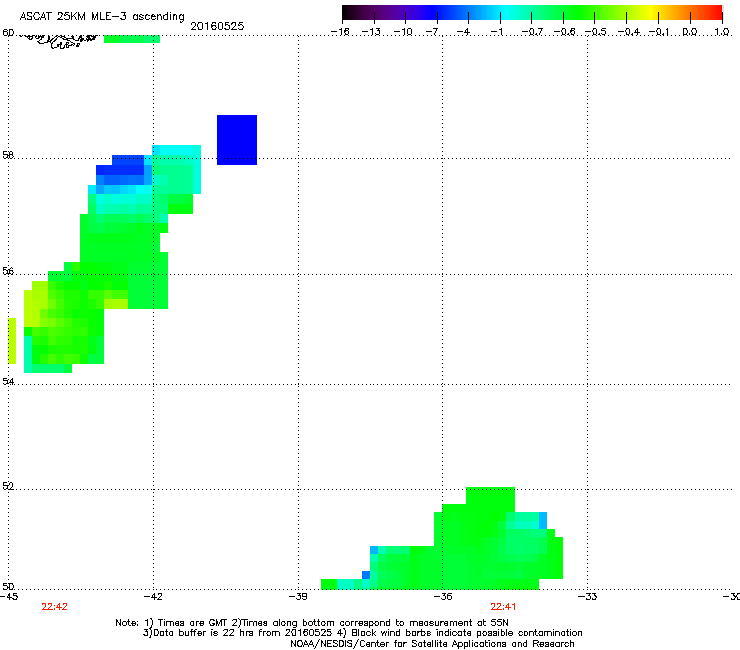
Task: Click the yellow-green sliver at the left edge
Action: [x=12, y=341]
